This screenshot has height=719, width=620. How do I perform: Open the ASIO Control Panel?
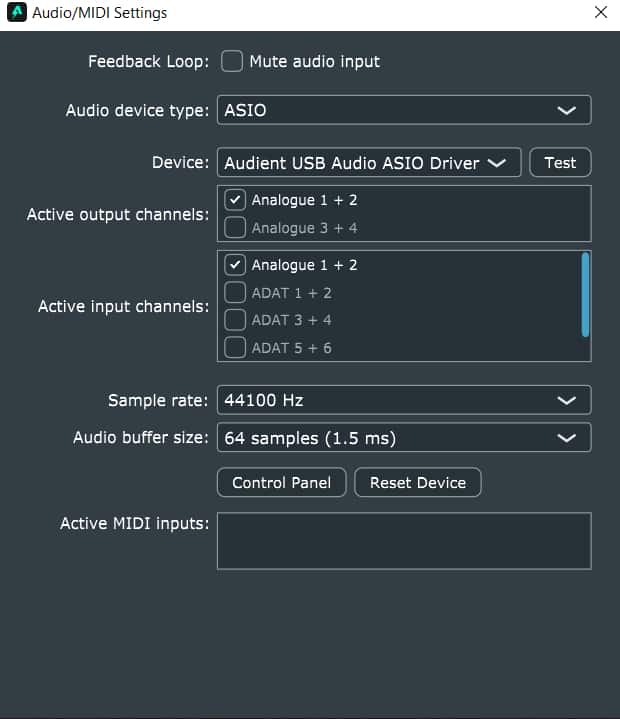281,483
